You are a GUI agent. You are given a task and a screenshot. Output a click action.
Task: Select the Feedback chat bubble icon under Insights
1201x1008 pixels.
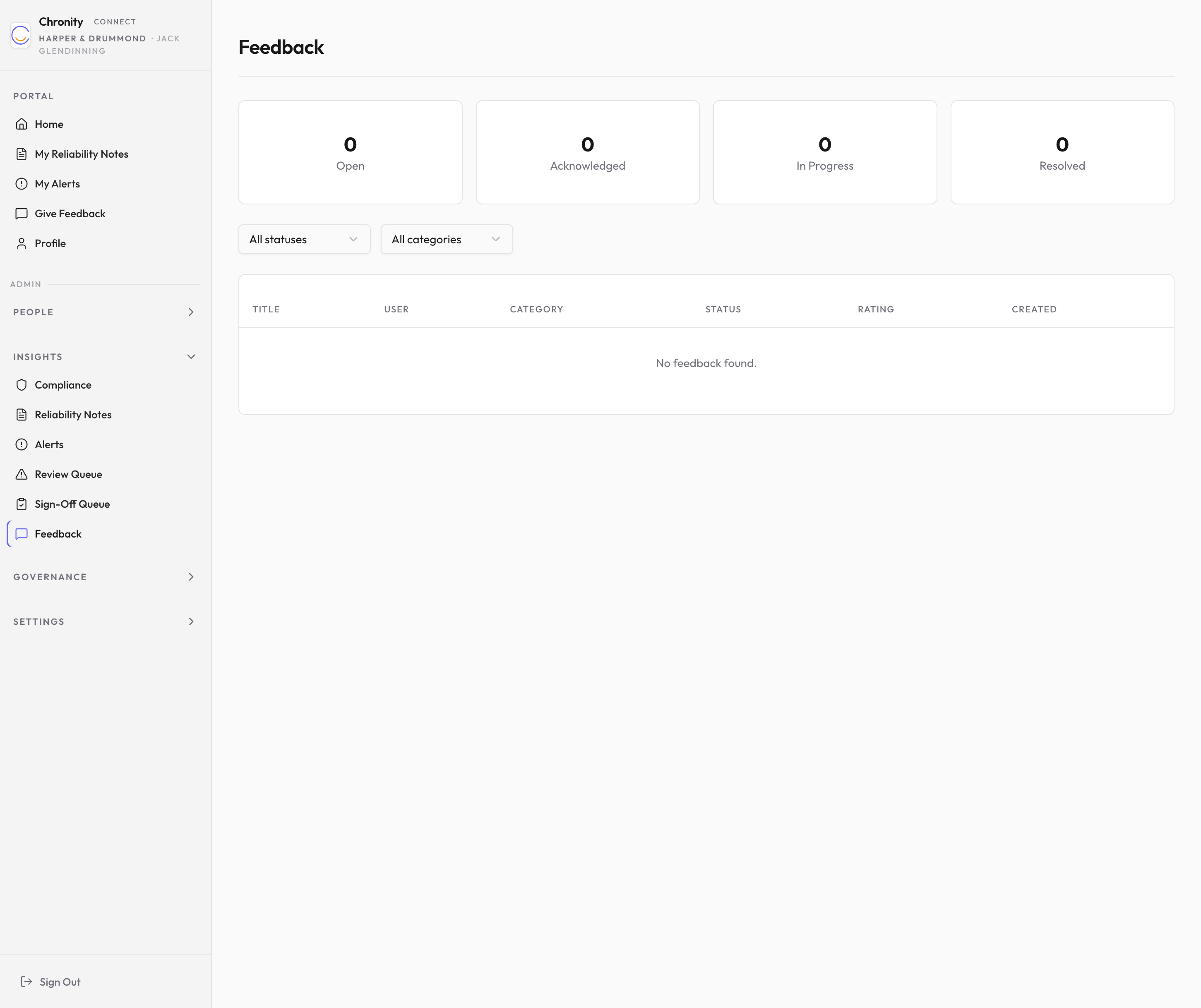[22, 533]
